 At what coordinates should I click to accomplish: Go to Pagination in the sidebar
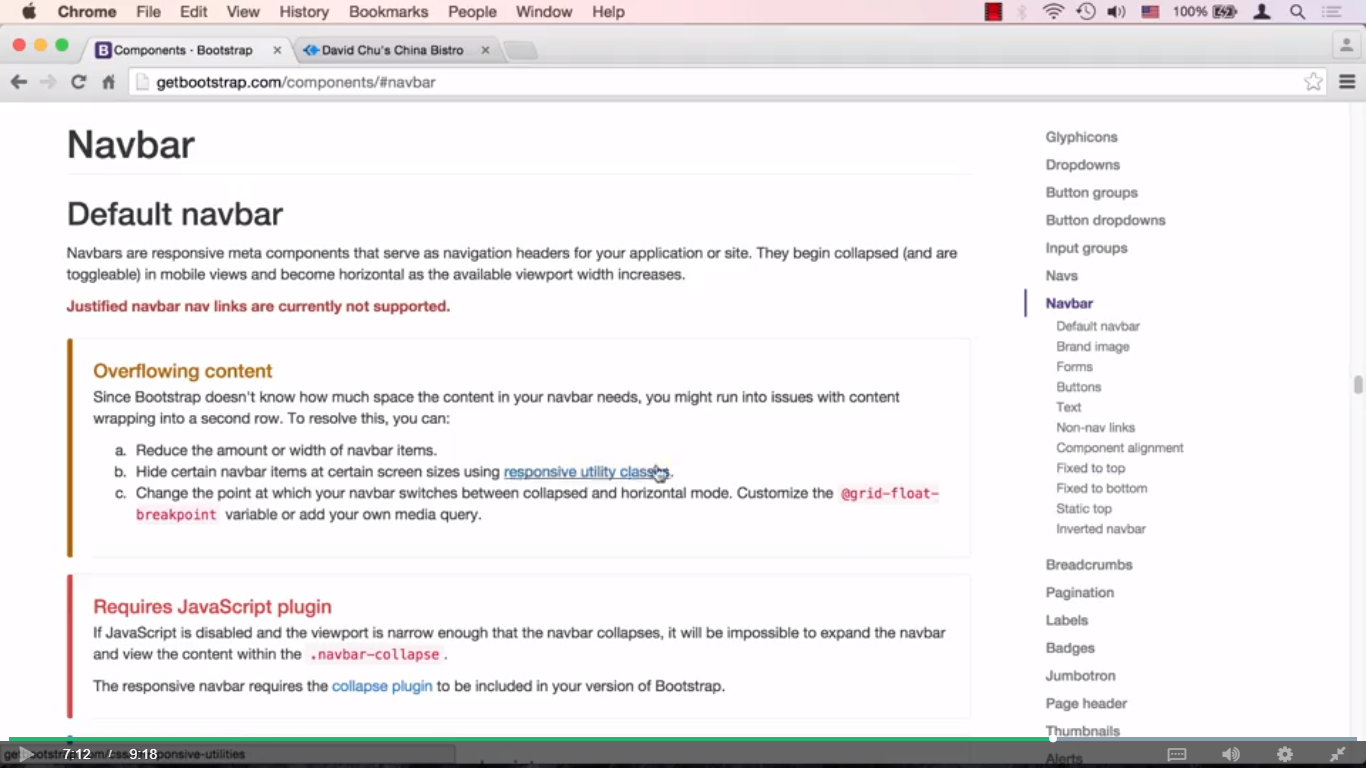click(1080, 593)
